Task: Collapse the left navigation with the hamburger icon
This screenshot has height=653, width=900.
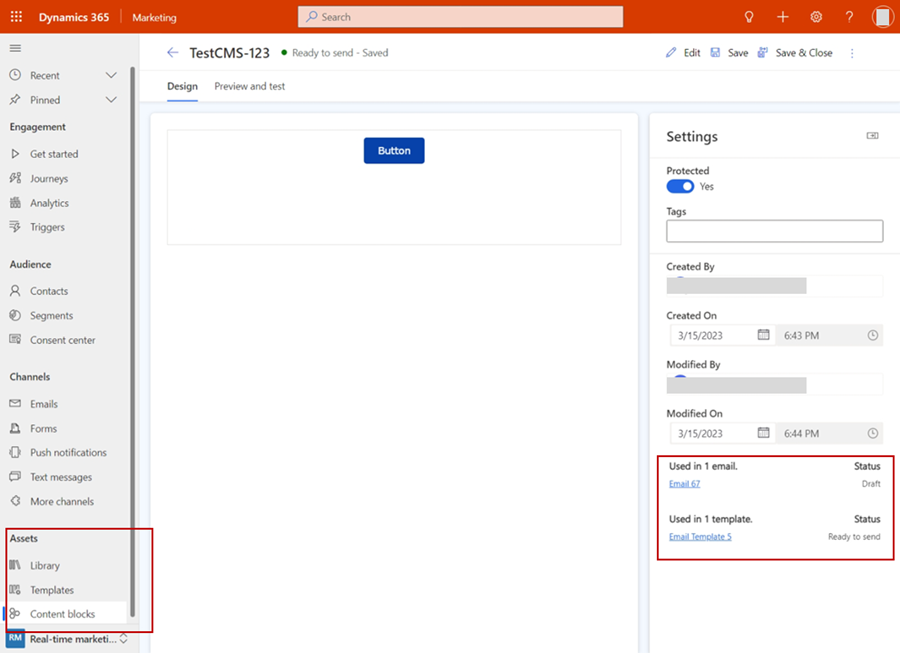Action: (x=14, y=47)
